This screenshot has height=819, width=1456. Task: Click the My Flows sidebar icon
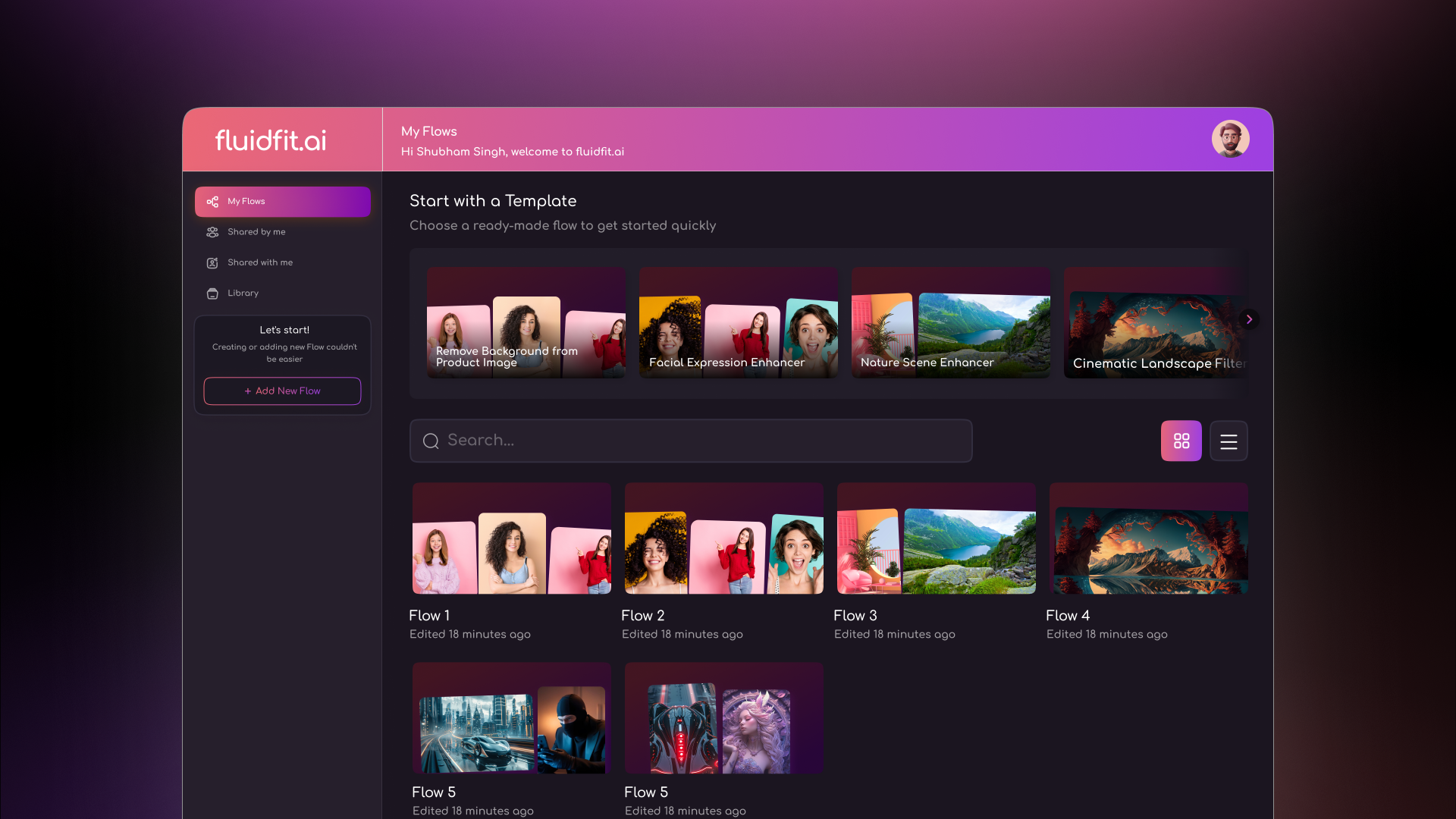point(212,202)
